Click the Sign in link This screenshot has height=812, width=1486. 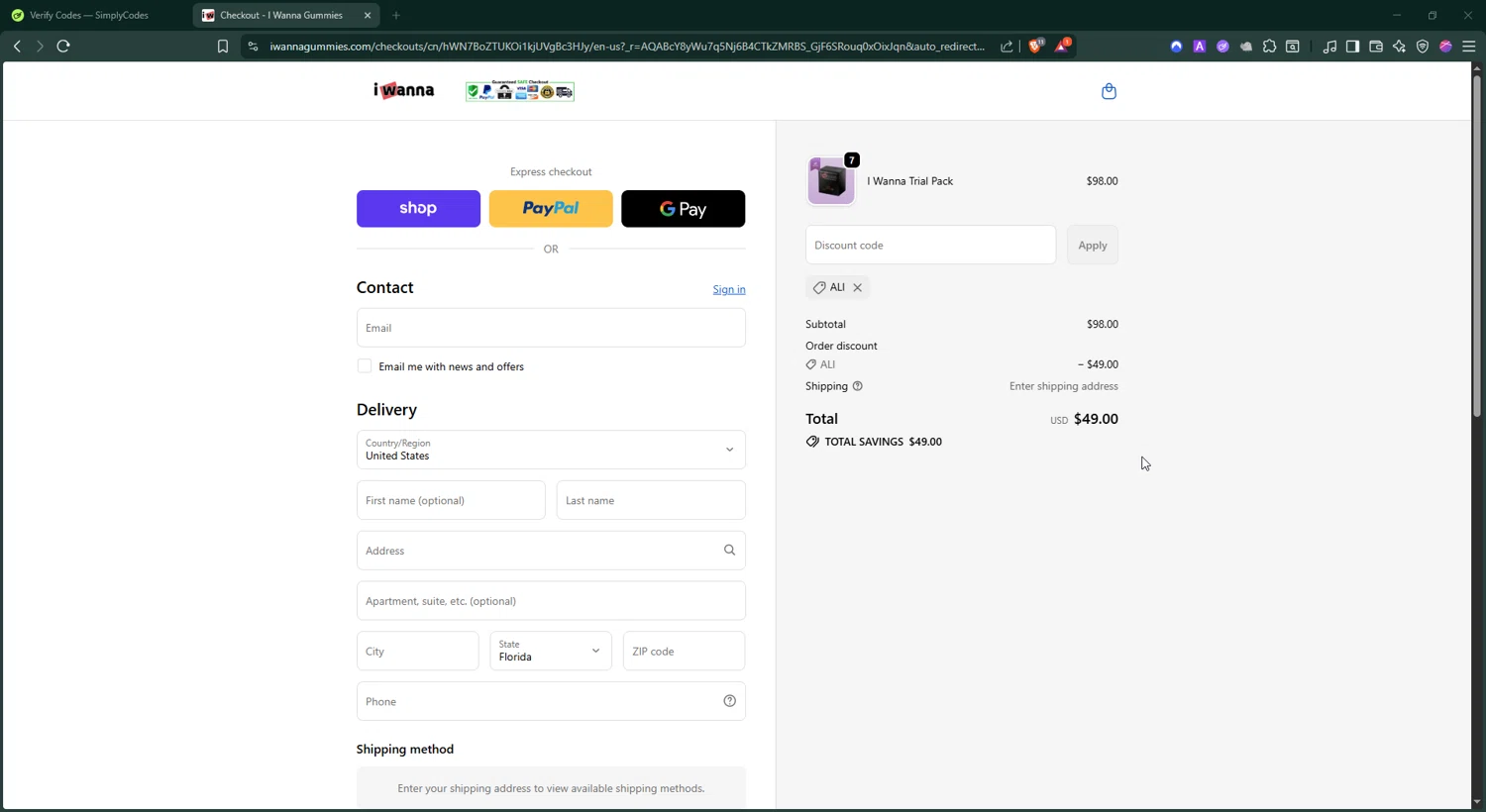[729, 289]
